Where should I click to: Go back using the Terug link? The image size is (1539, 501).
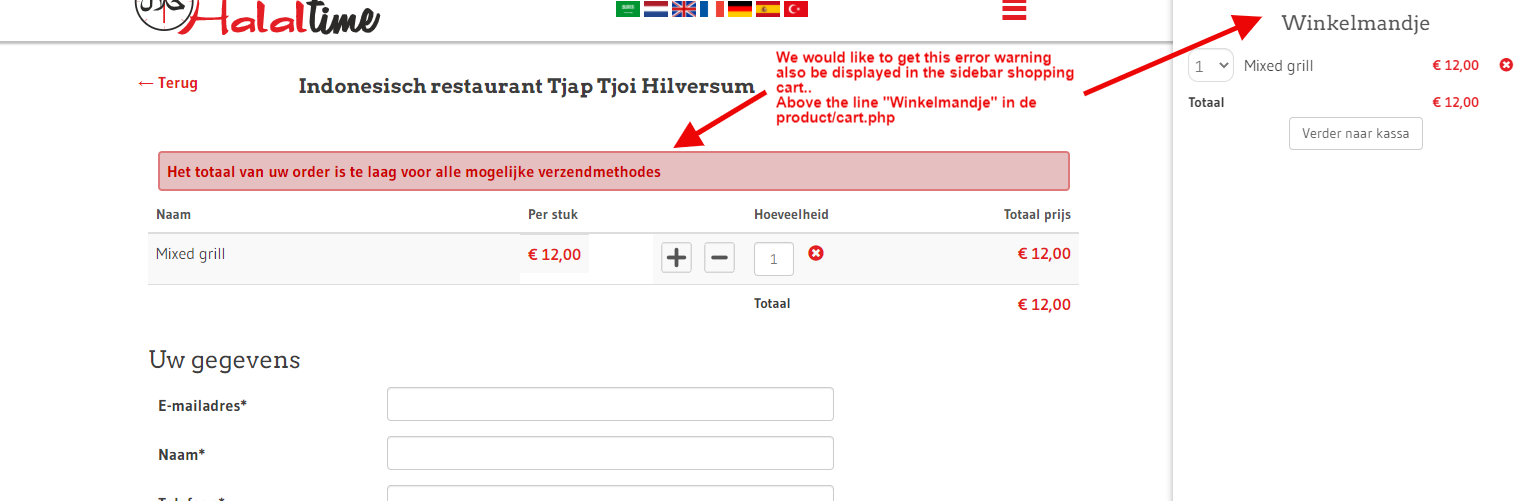tap(168, 83)
